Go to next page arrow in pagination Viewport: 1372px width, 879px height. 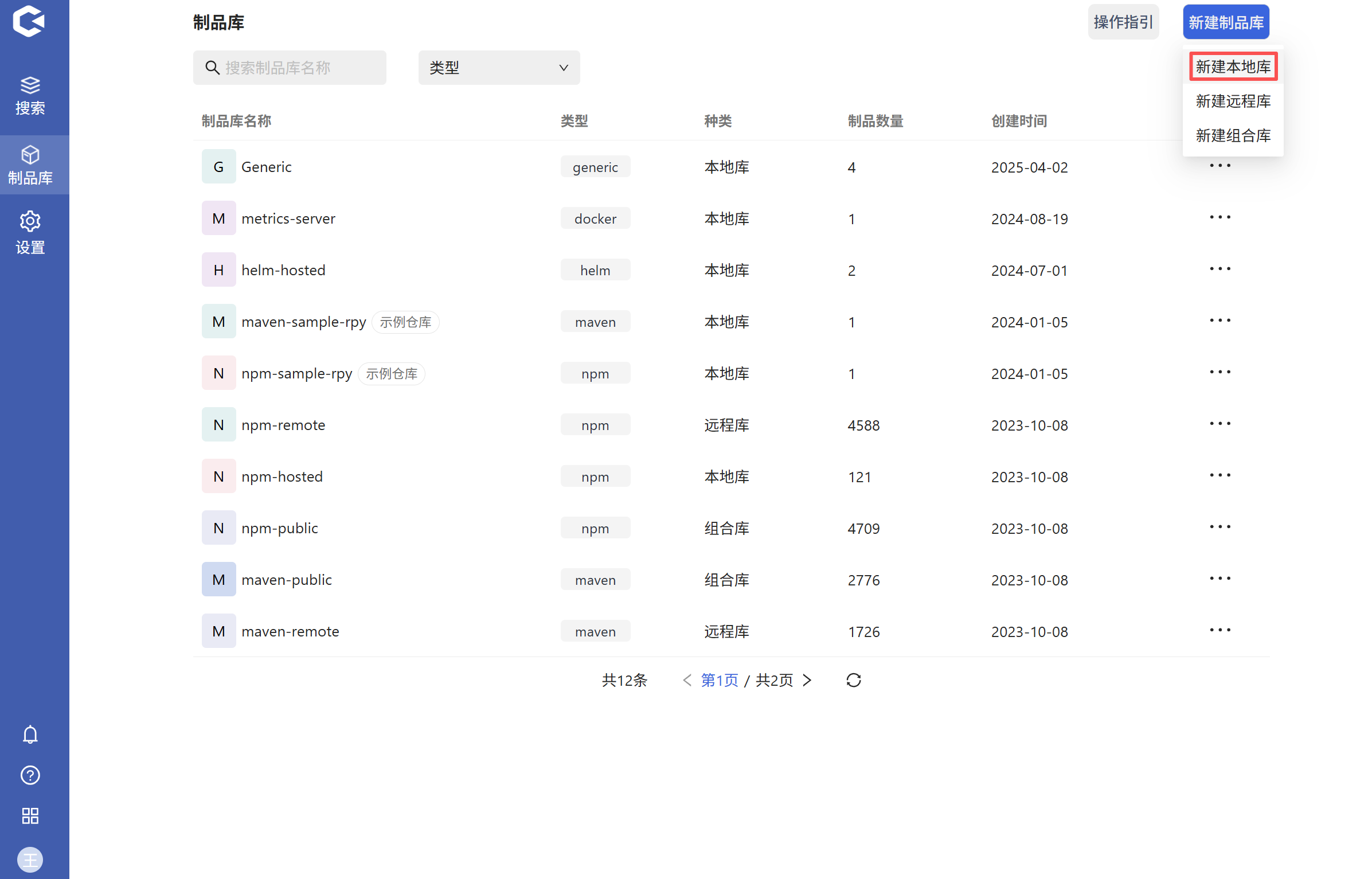[x=807, y=680]
